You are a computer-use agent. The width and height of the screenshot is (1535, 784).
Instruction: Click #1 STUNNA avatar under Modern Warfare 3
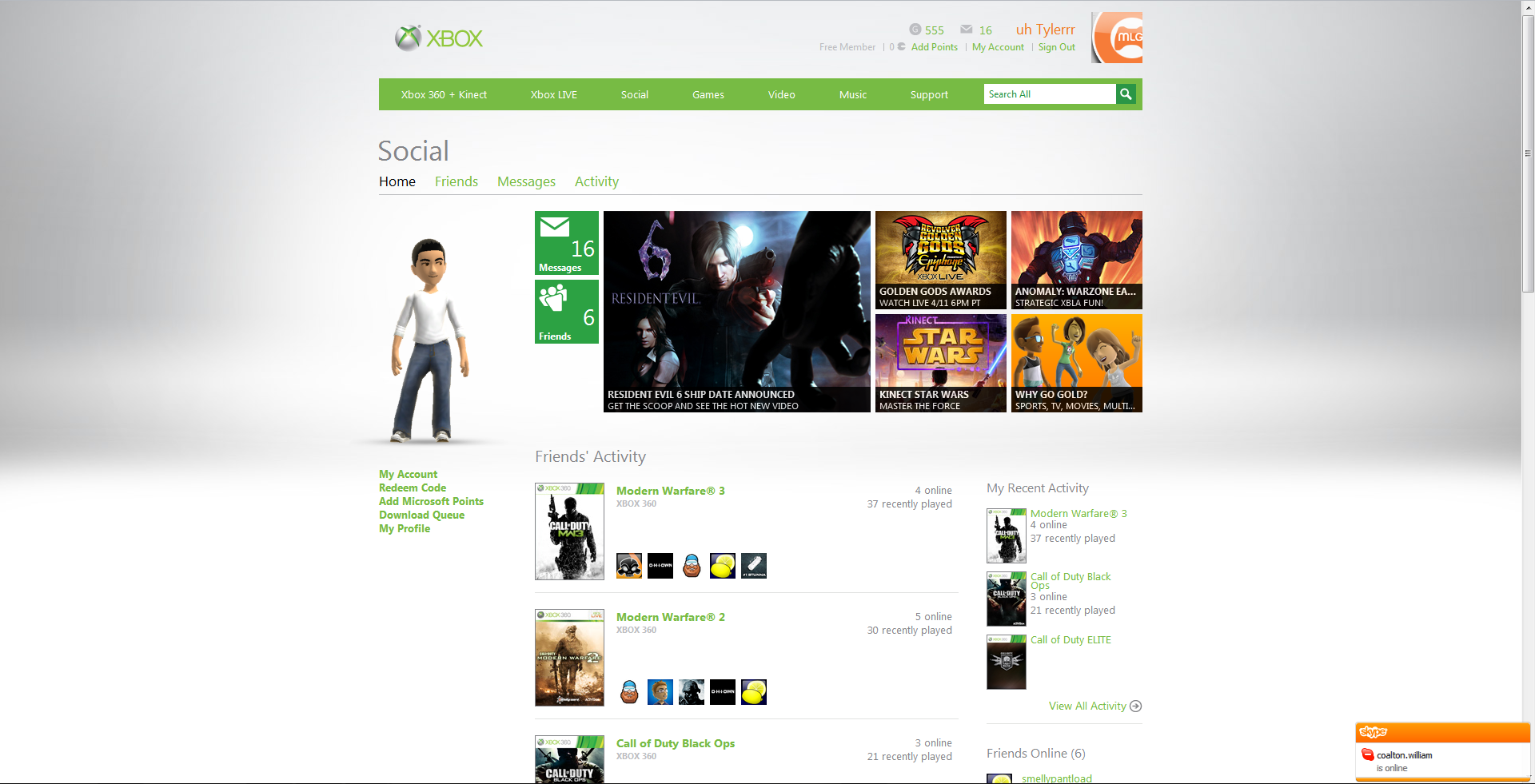pos(754,566)
